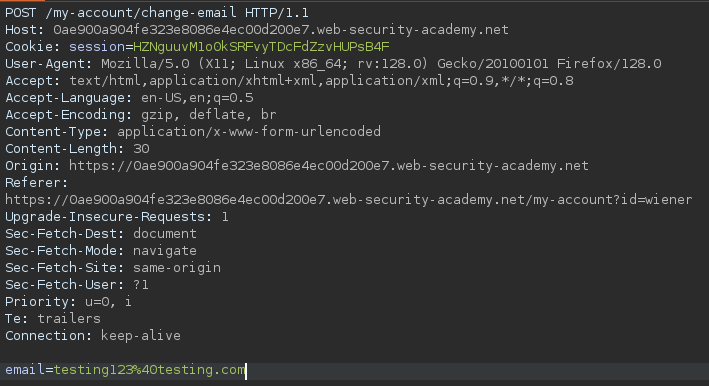Click the Sec-Fetch-User header
The width and height of the screenshot is (709, 386).
point(77,285)
